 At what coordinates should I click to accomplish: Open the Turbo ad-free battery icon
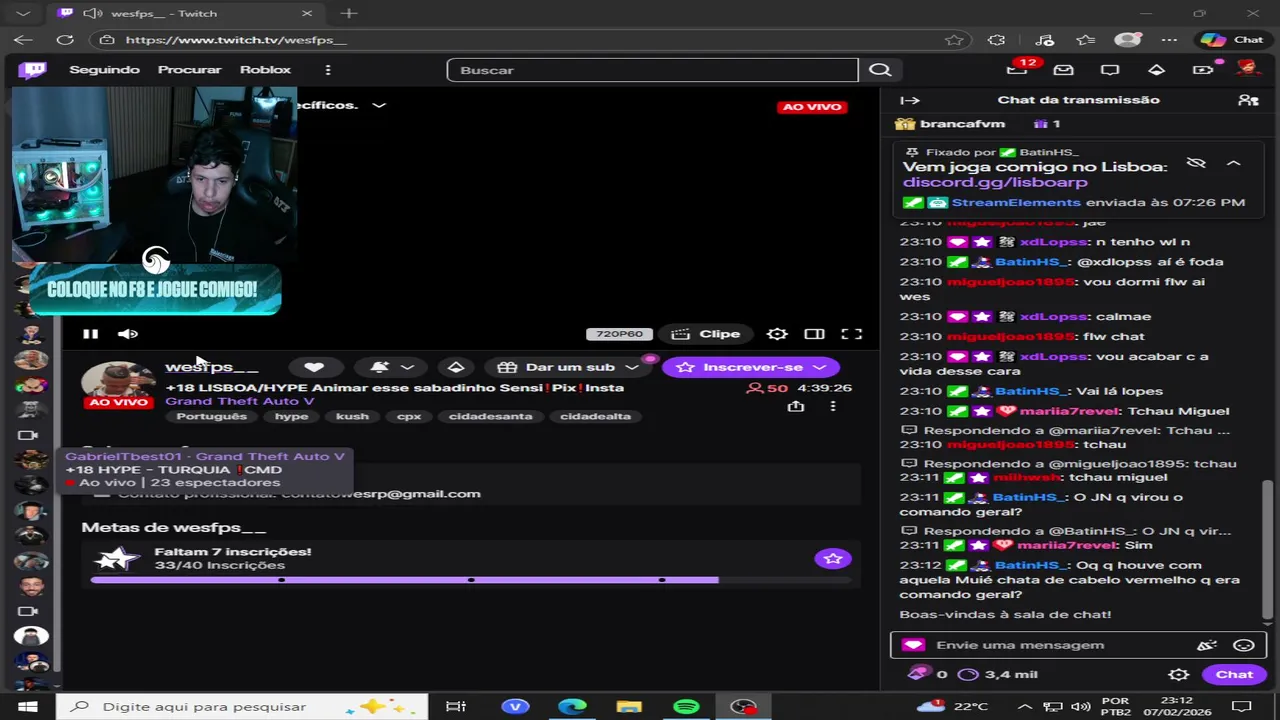(1203, 70)
